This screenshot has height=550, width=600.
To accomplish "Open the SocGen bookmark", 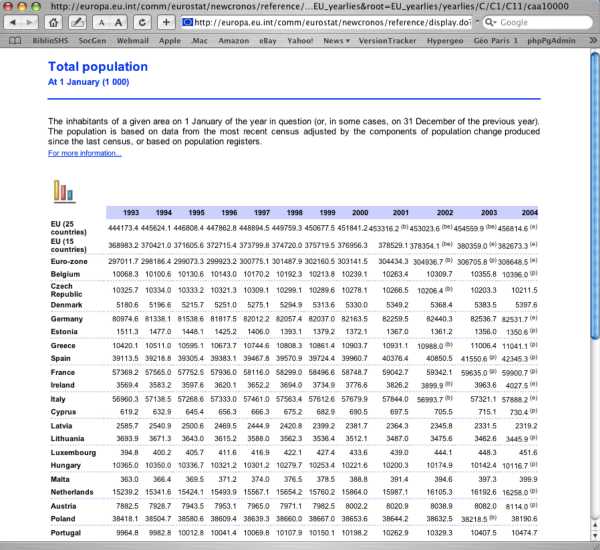I will coord(92,41).
